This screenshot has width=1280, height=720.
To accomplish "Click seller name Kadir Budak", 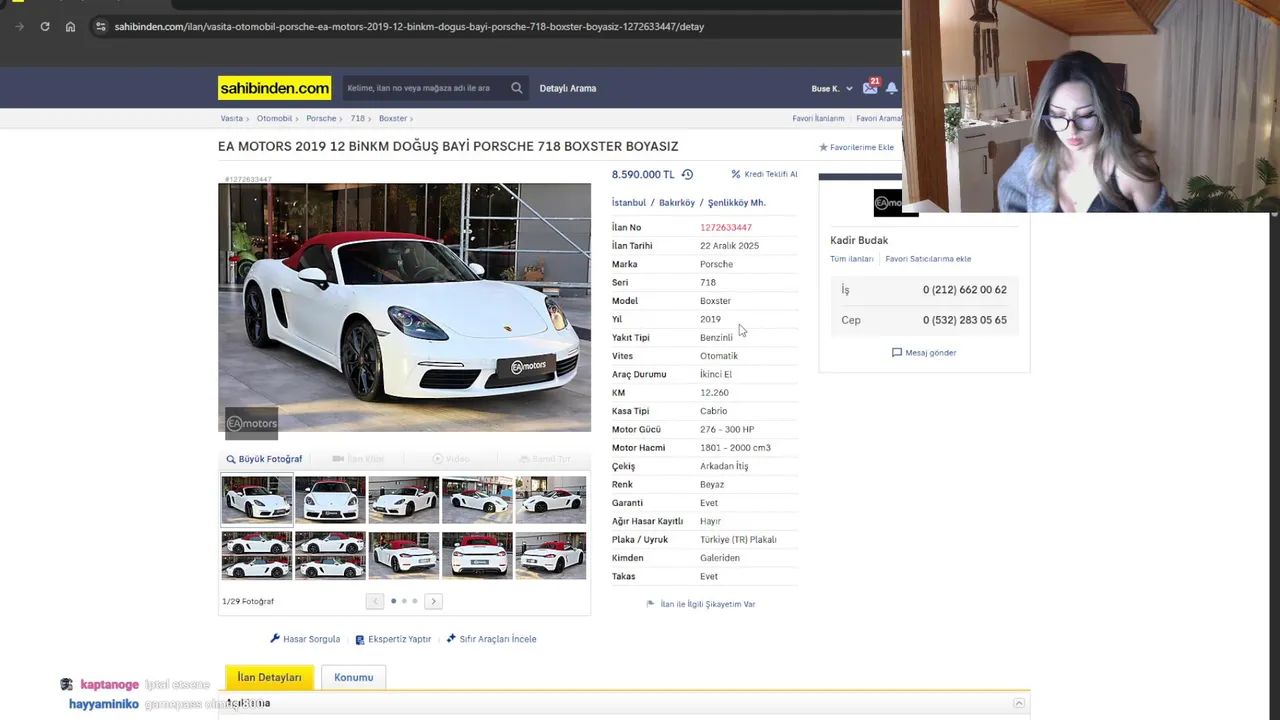I will pyautogui.click(x=859, y=240).
